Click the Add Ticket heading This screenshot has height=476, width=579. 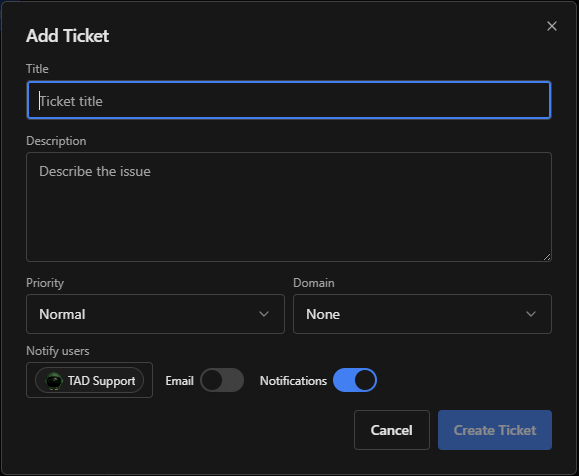[68, 36]
